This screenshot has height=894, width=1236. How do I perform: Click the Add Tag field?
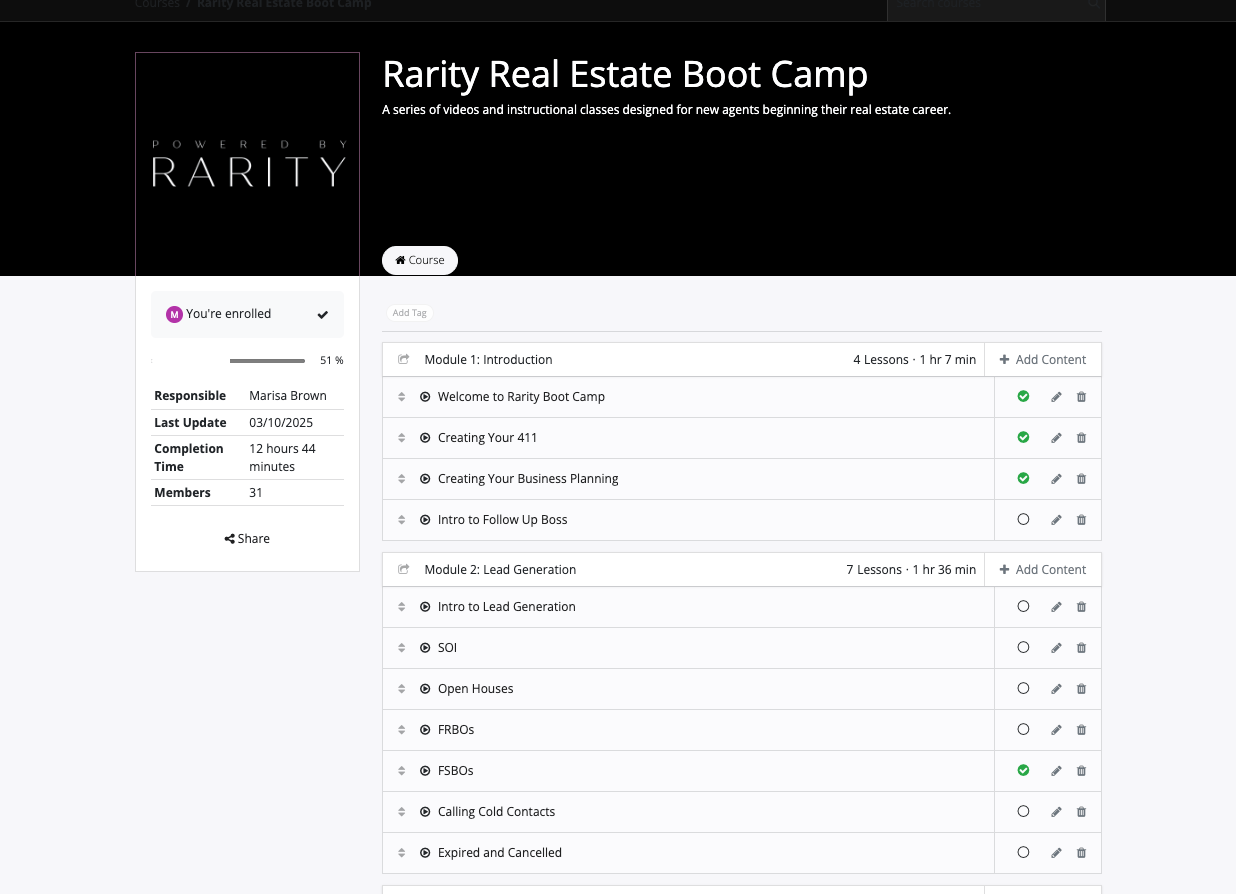[x=409, y=313]
